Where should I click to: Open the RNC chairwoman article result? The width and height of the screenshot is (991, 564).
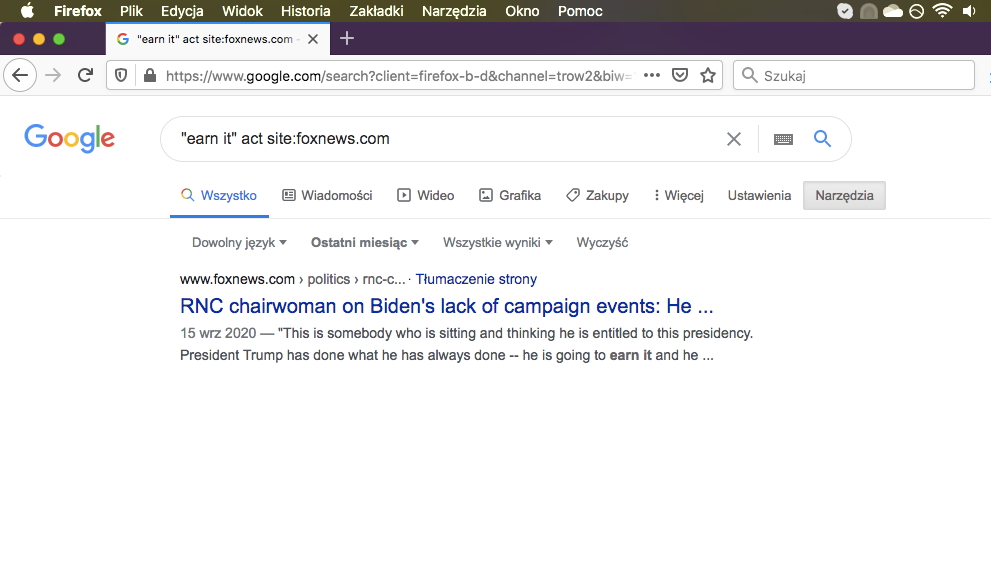[x=447, y=306]
